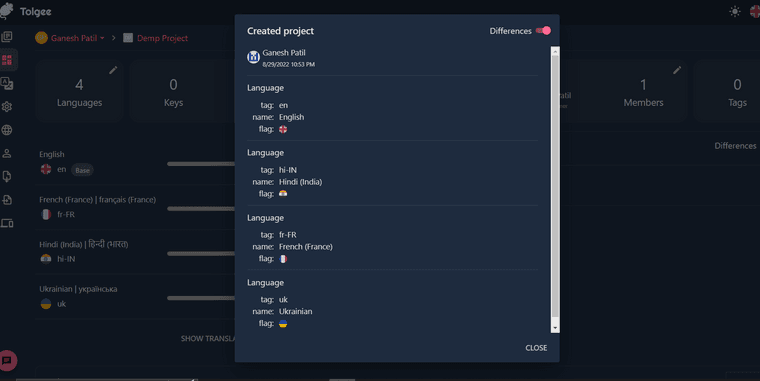Open the chat support bubble
The height and width of the screenshot is (381, 760).
tap(8, 360)
